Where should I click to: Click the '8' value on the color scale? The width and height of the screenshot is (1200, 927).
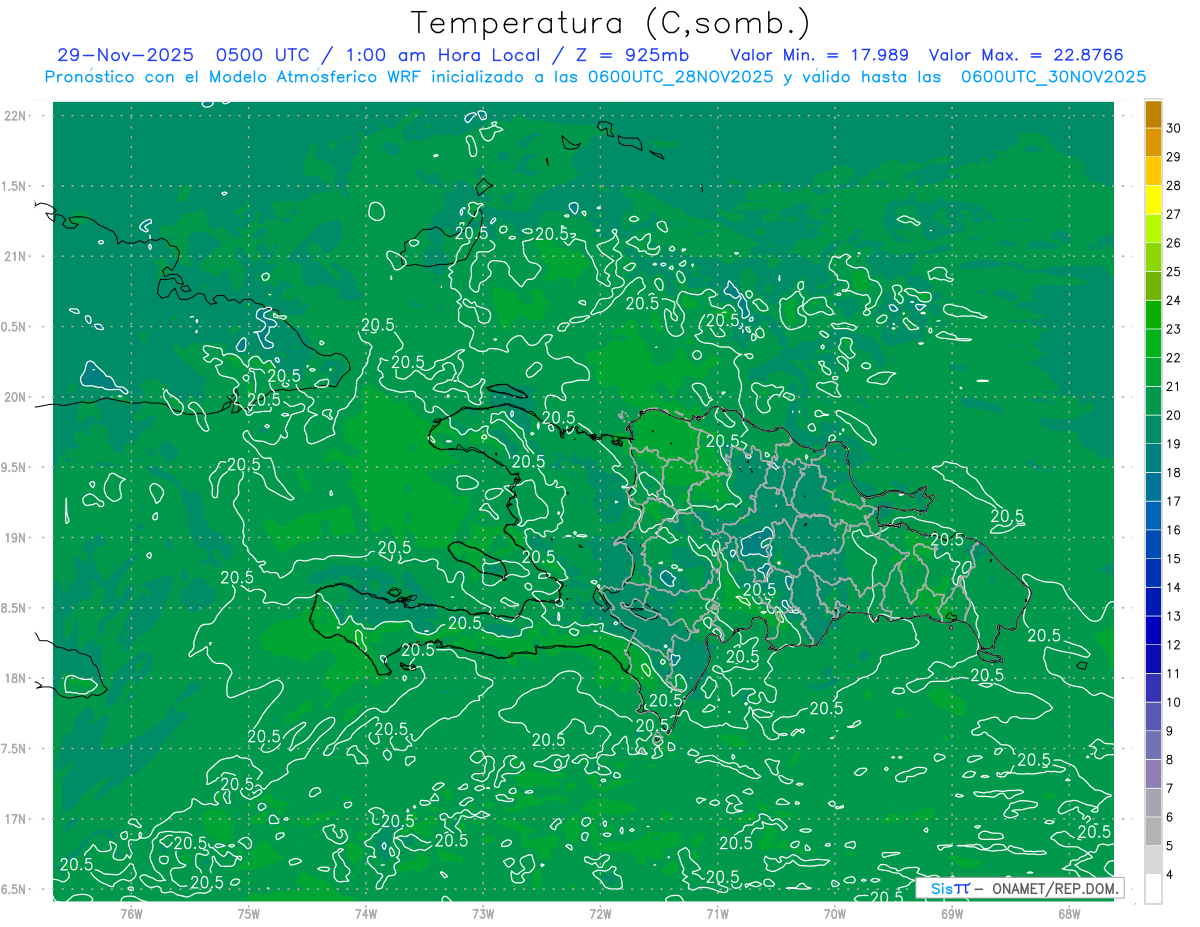(1170, 760)
